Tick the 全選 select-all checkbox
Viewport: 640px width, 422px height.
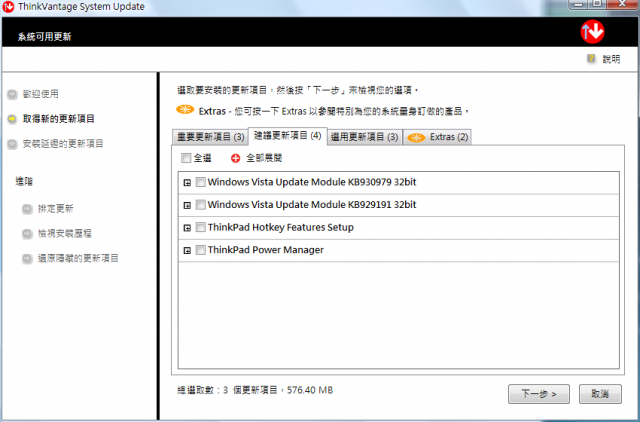[x=186, y=158]
